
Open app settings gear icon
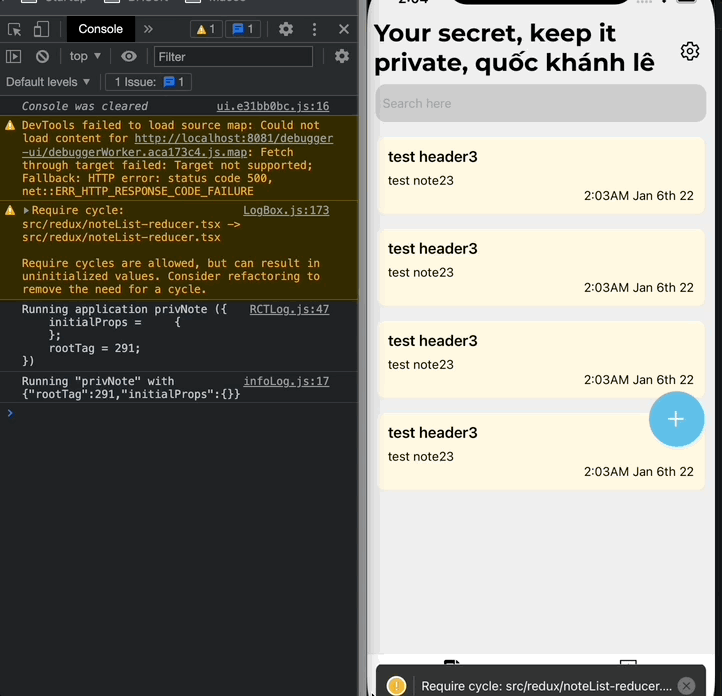pos(689,51)
